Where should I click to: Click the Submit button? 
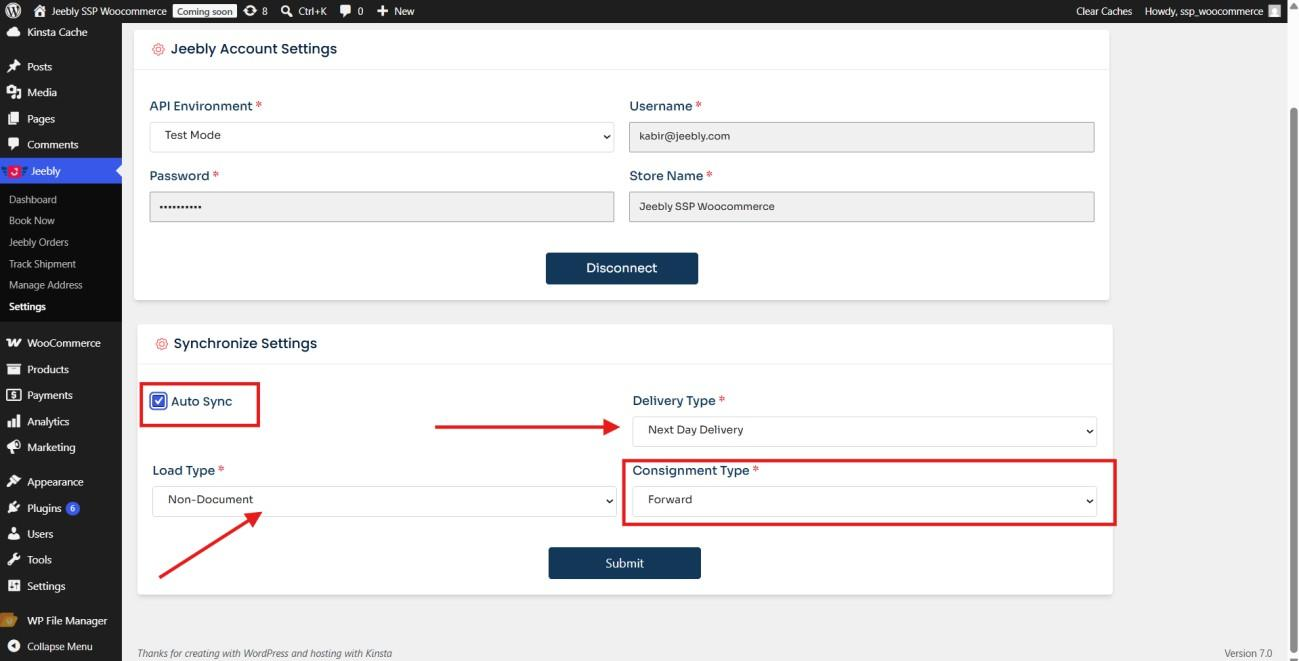(x=624, y=563)
